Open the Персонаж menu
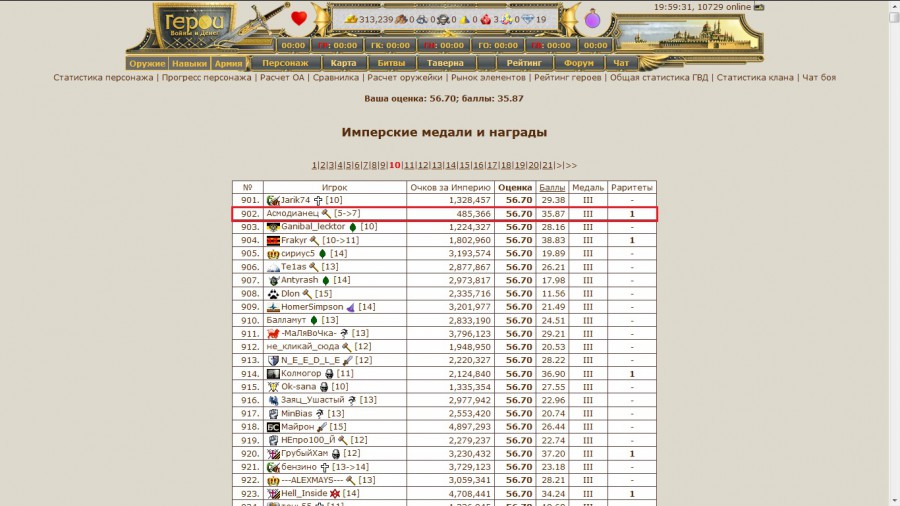The height and width of the screenshot is (506, 900). click(285, 63)
